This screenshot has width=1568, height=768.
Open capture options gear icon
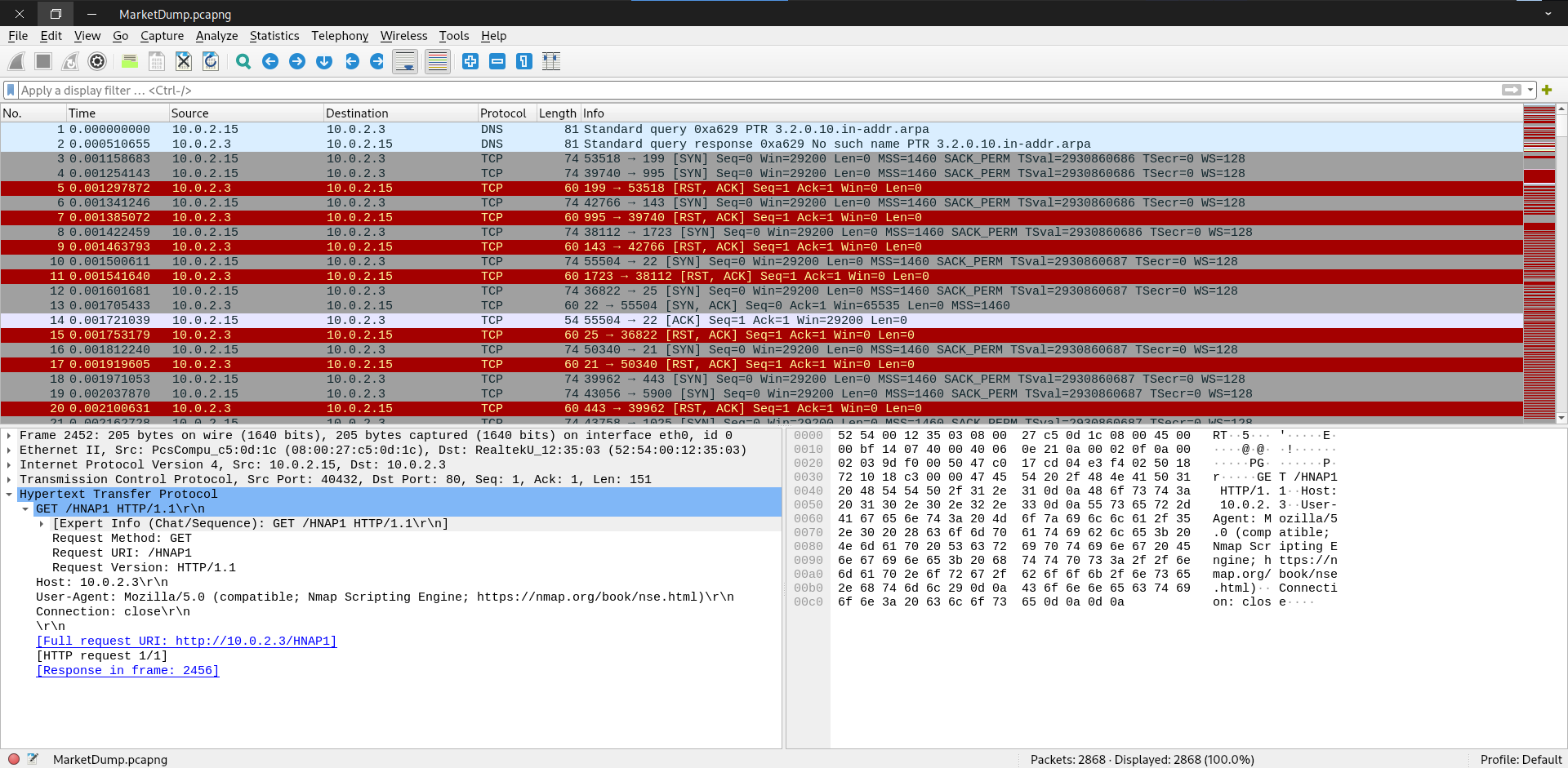(97, 61)
